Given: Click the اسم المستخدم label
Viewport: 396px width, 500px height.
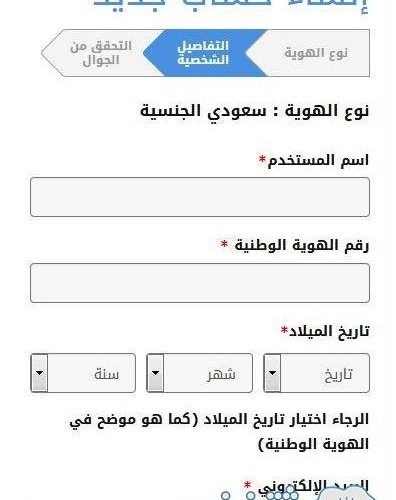Looking at the screenshot, I should [318, 161].
